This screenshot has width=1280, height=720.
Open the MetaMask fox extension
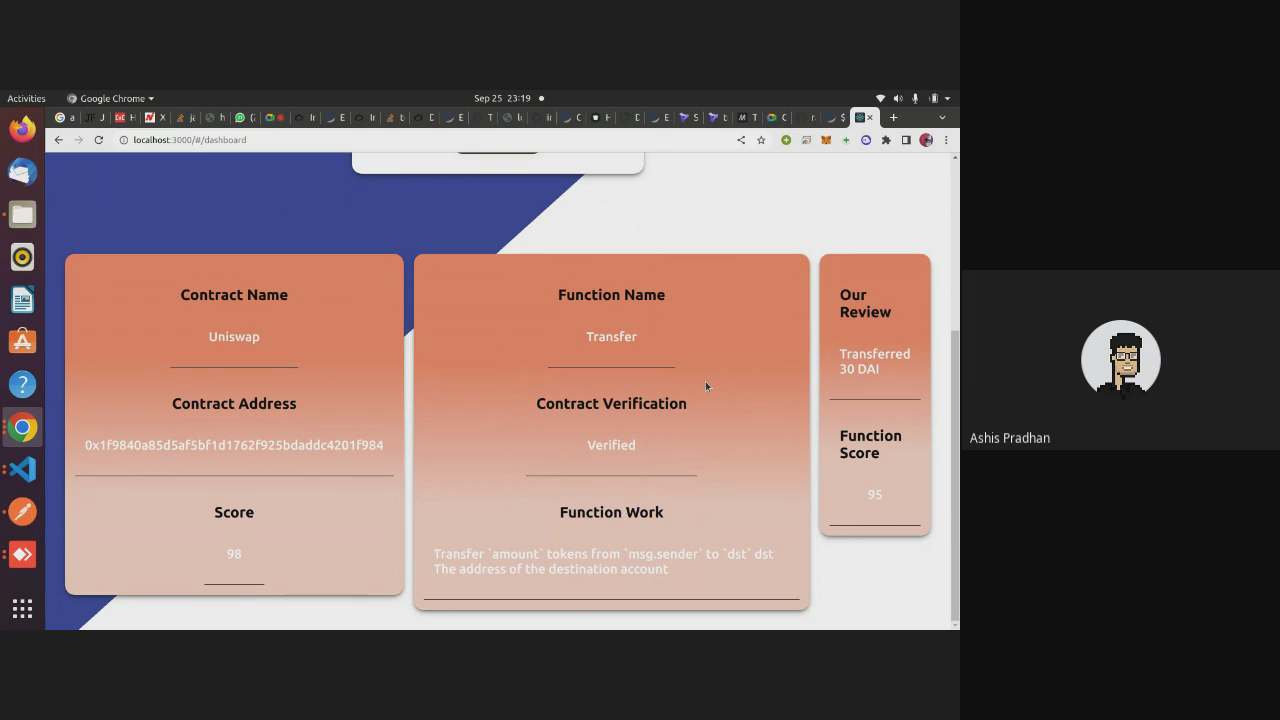826,140
